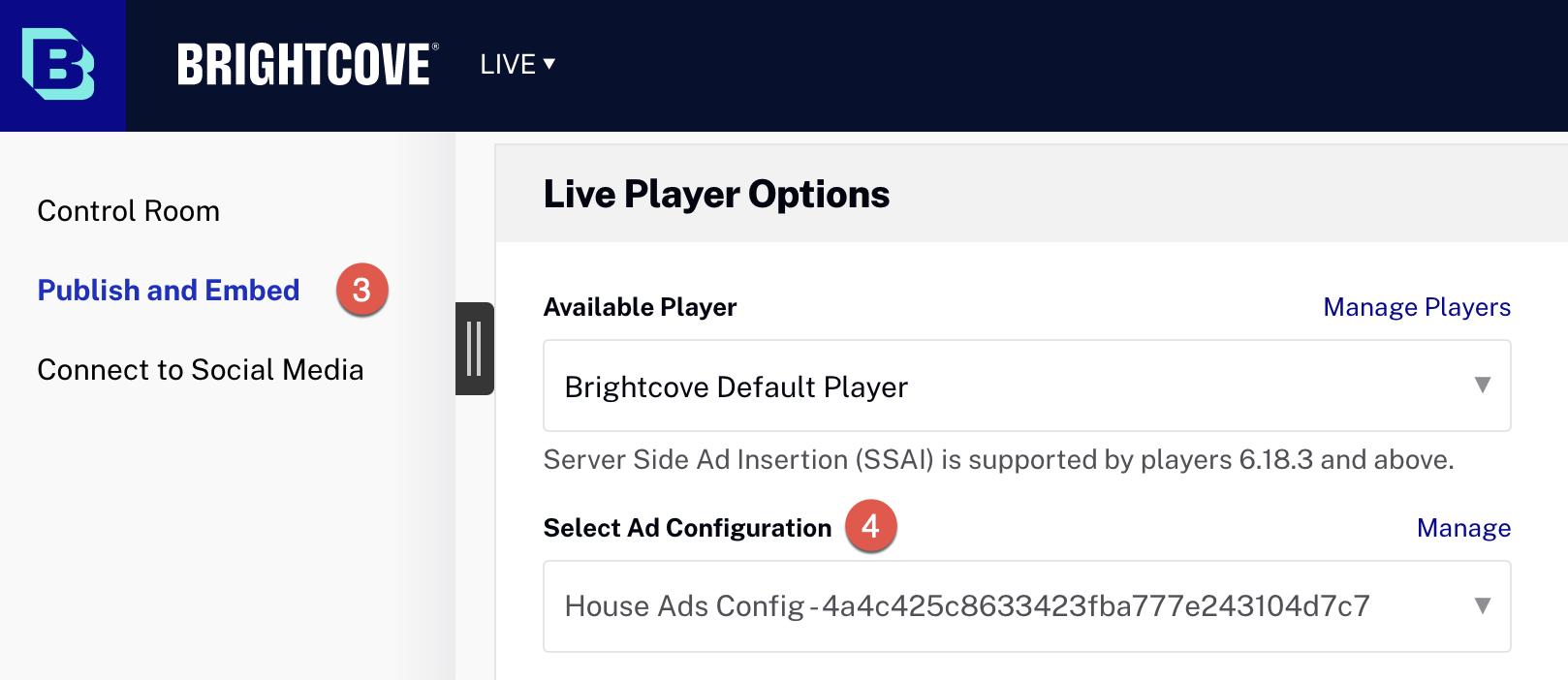
Task: Click Manage link for ad configuration
Action: coord(1463,528)
